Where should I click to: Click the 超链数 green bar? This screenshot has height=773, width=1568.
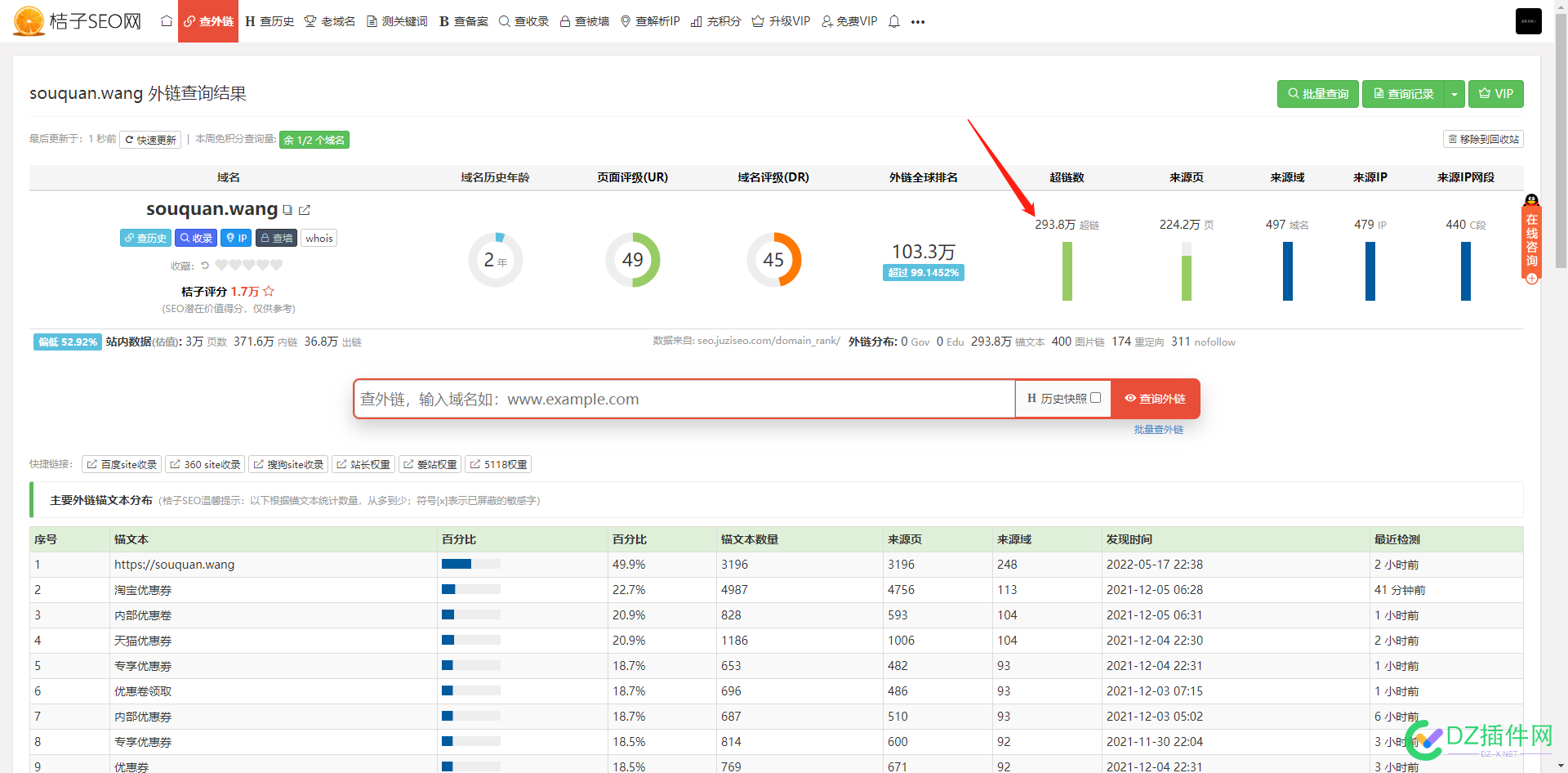tap(1067, 271)
